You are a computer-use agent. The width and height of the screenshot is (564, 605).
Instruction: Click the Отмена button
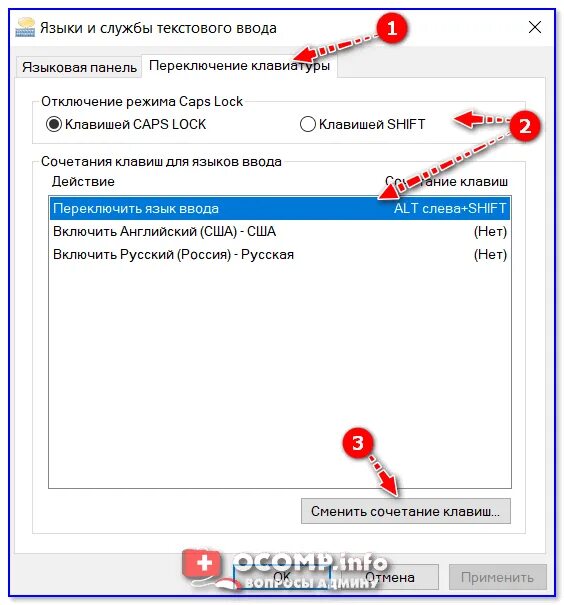click(x=390, y=577)
